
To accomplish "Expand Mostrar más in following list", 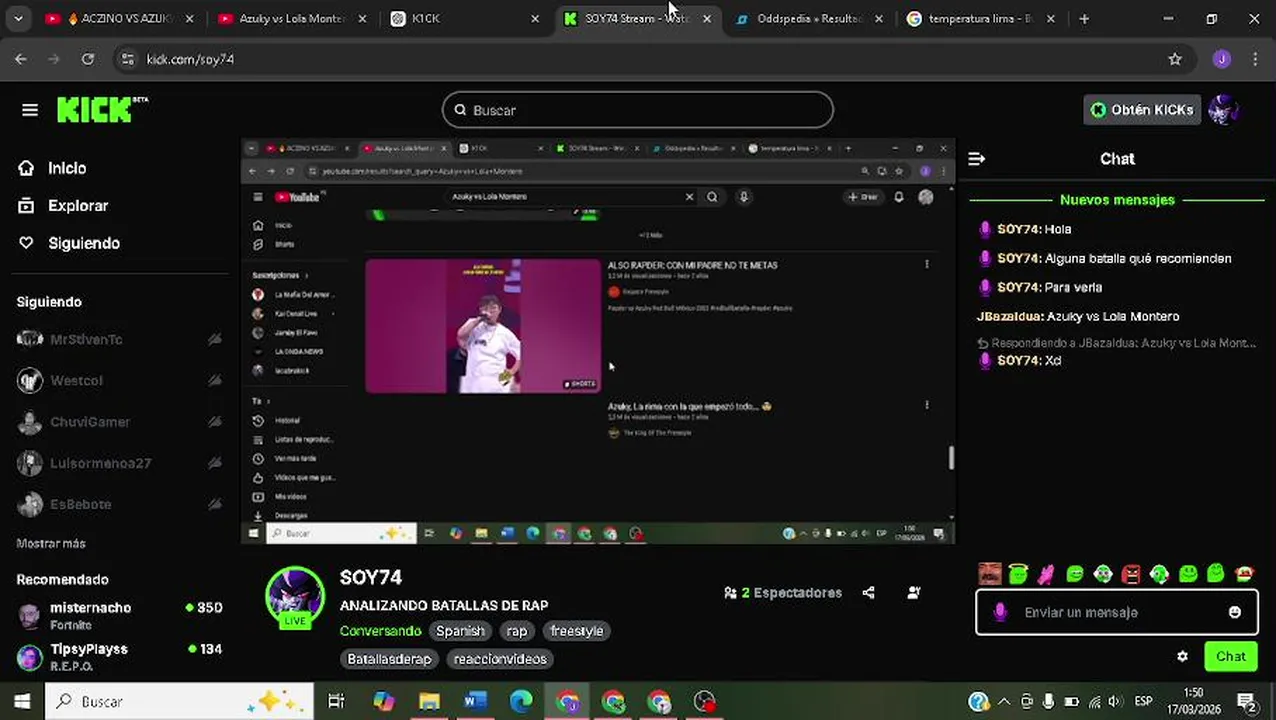I will [x=51, y=543].
